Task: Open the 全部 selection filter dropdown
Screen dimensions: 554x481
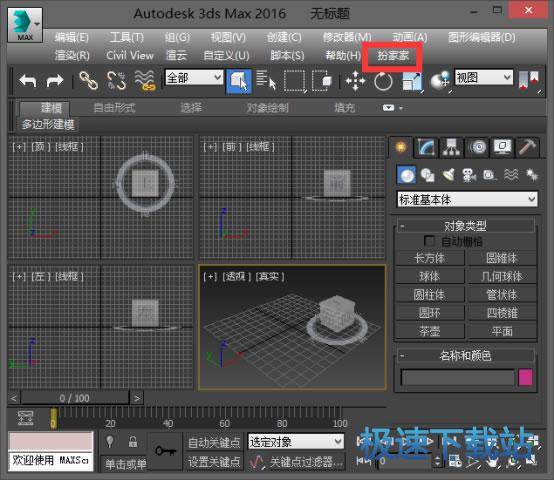Action: tap(194, 77)
